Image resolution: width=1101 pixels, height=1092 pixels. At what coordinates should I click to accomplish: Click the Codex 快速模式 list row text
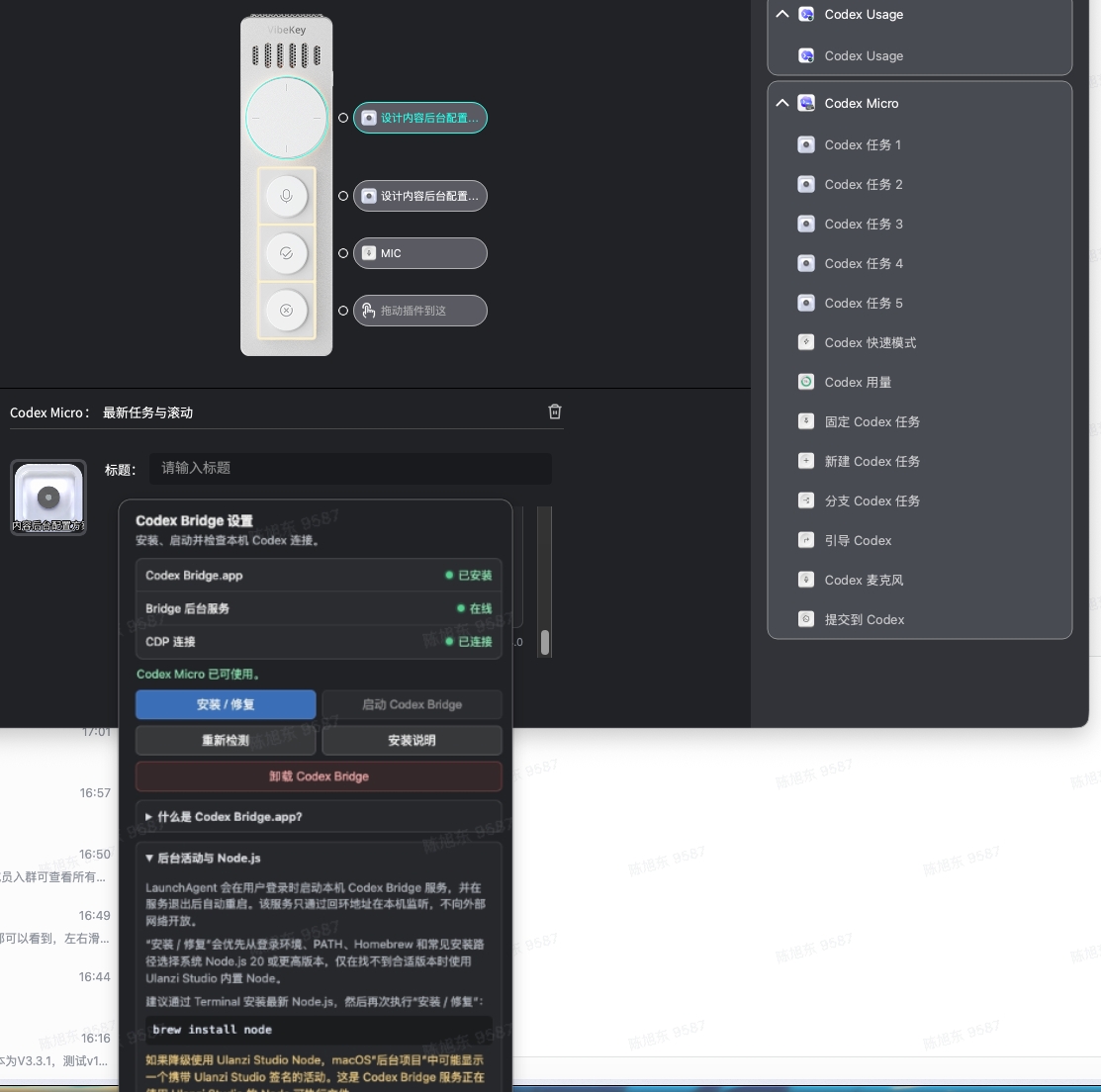[870, 342]
